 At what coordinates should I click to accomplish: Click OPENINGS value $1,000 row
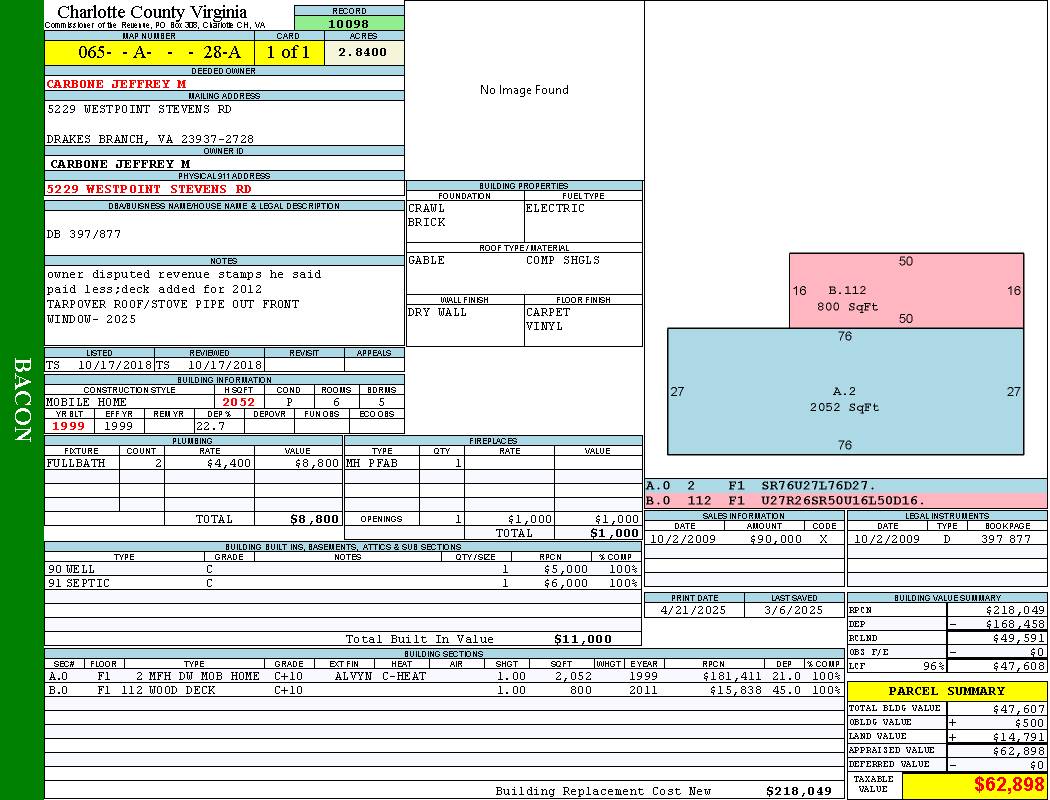coord(494,519)
